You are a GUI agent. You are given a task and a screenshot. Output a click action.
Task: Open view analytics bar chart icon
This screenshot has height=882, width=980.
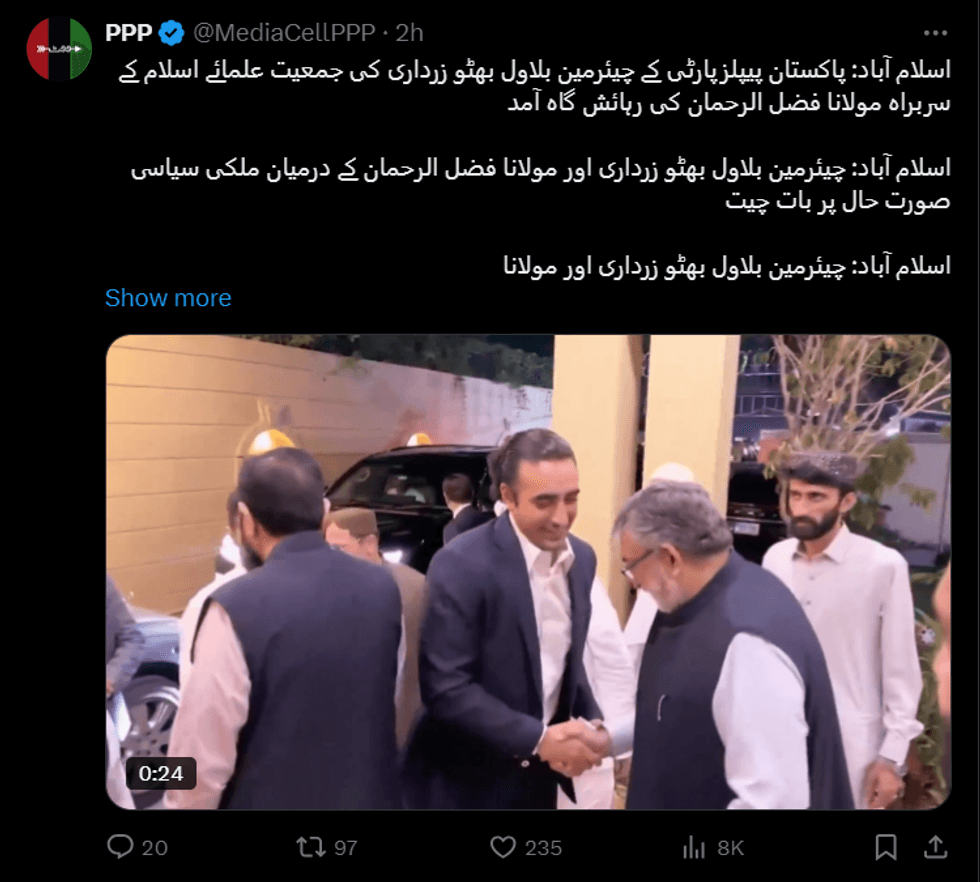[x=694, y=848]
